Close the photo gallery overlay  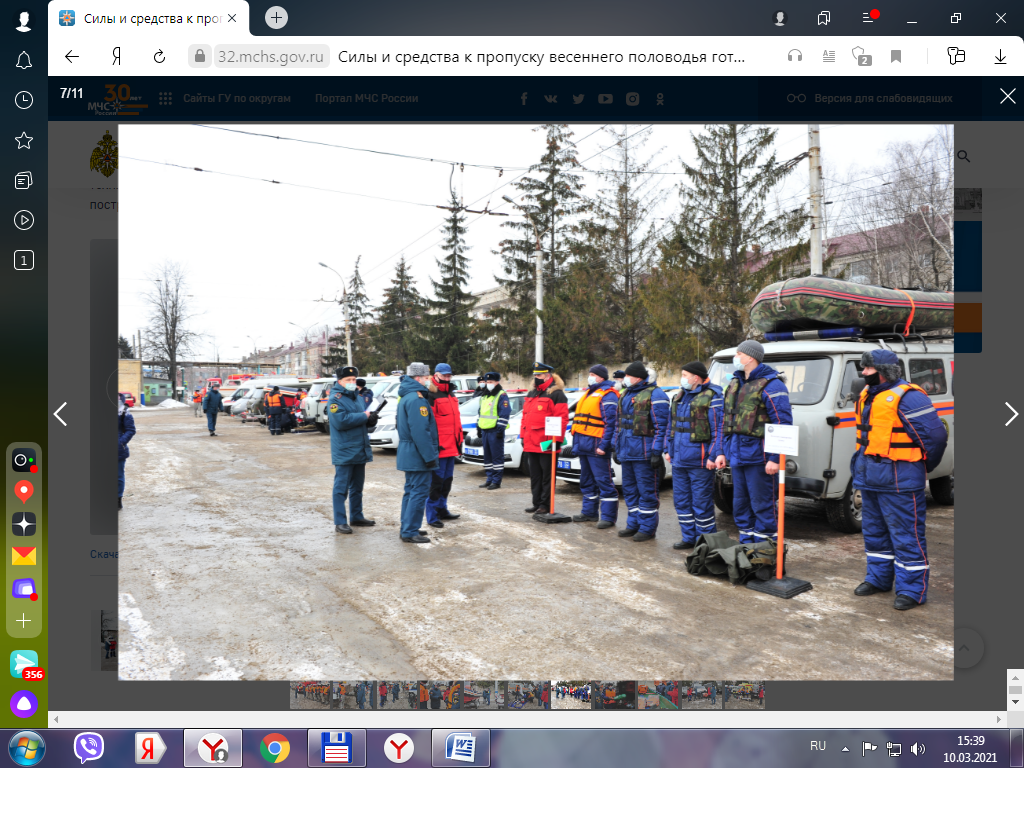1008,97
